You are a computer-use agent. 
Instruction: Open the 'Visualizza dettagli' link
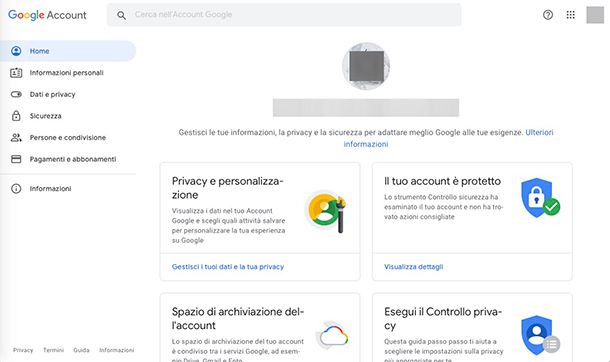click(x=414, y=267)
